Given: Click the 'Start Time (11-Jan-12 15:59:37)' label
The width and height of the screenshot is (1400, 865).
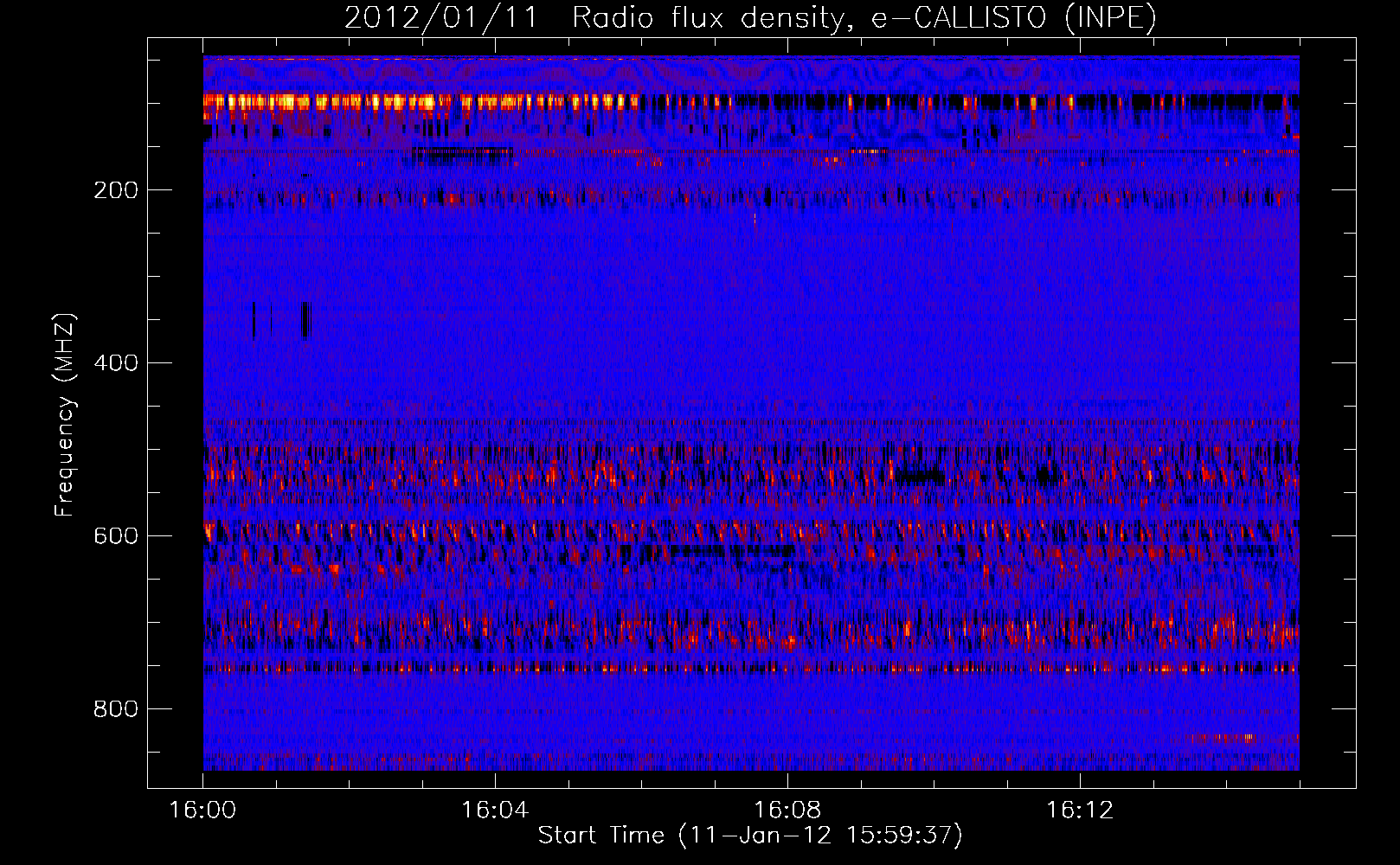Looking at the screenshot, I should (750, 835).
